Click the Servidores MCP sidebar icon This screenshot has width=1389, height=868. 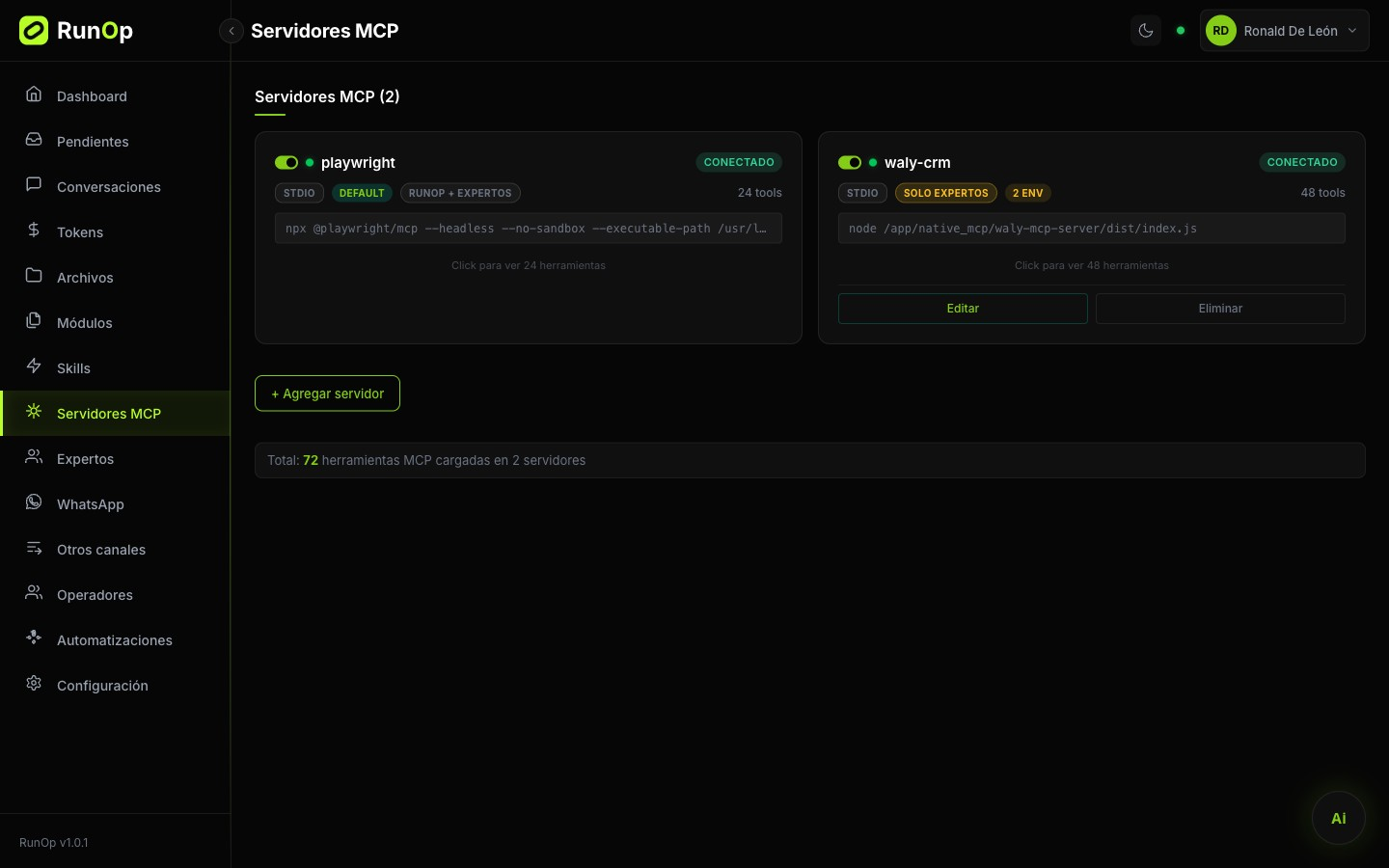tap(34, 412)
